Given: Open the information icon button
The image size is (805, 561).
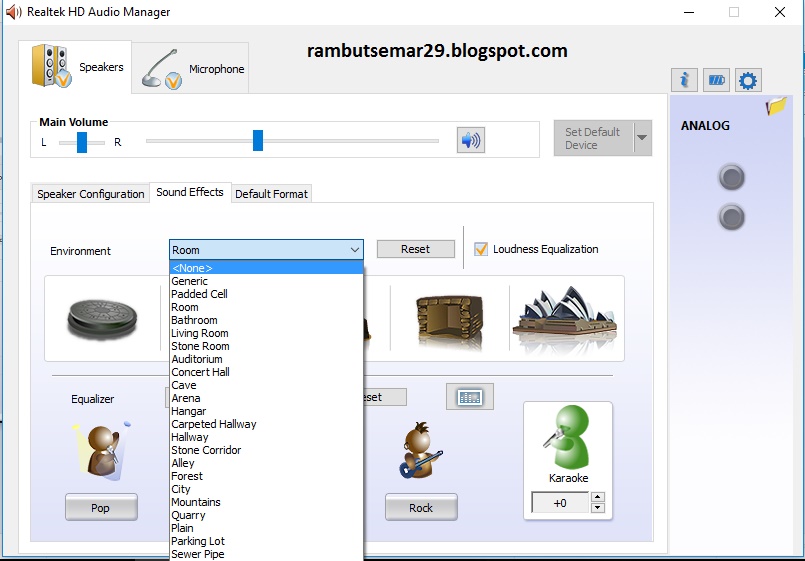Looking at the screenshot, I should 684,80.
